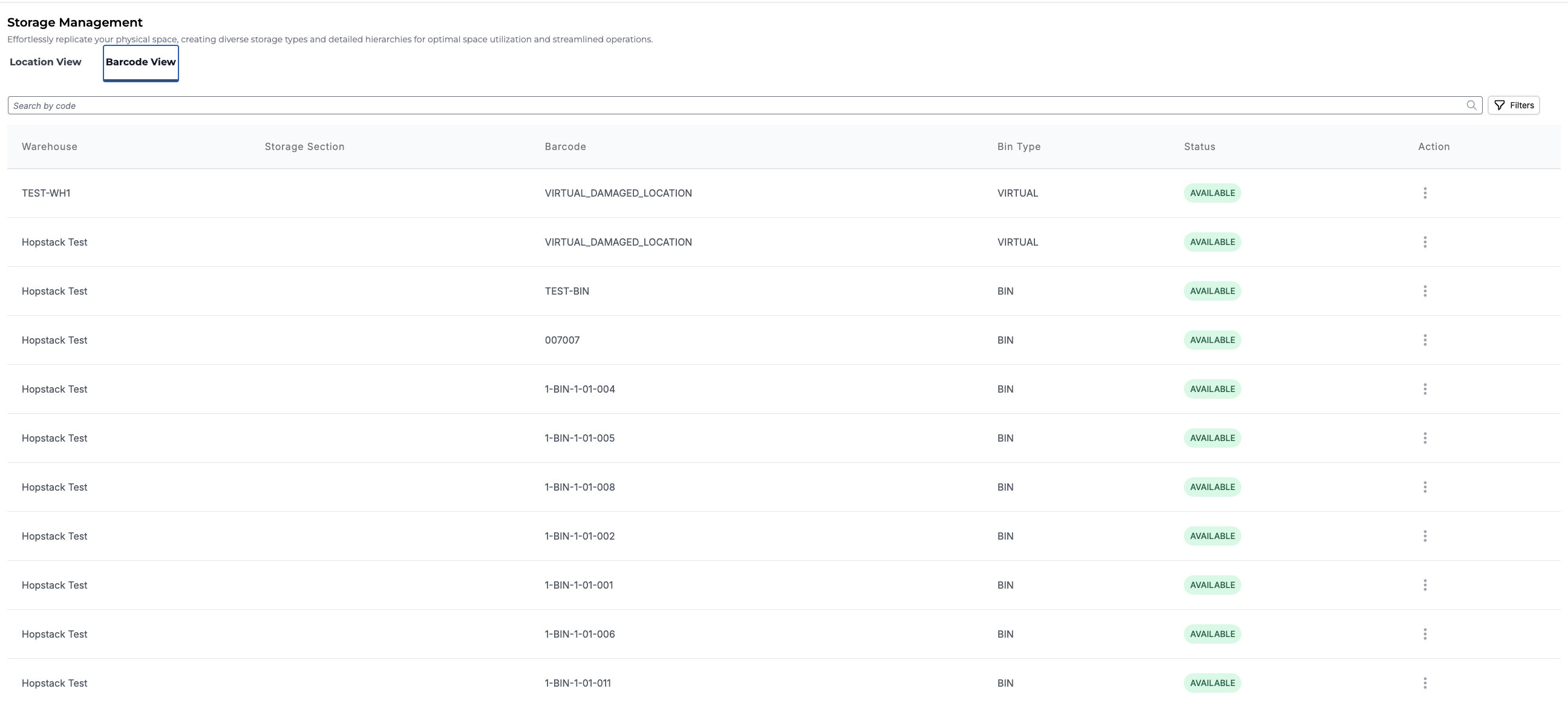
Task: Focus the Search by code field
Action: point(730,105)
